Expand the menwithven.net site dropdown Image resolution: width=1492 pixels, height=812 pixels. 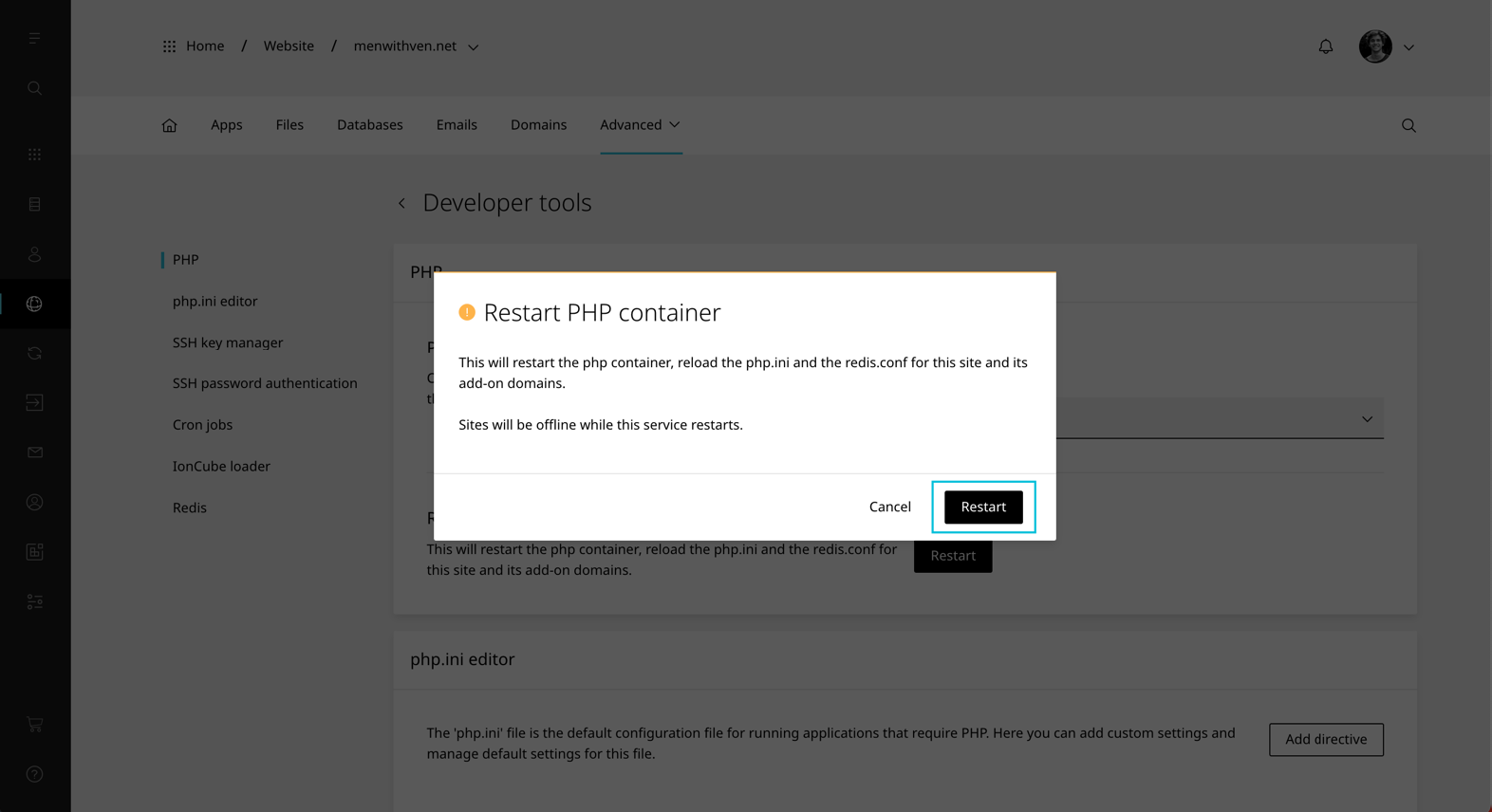click(473, 46)
